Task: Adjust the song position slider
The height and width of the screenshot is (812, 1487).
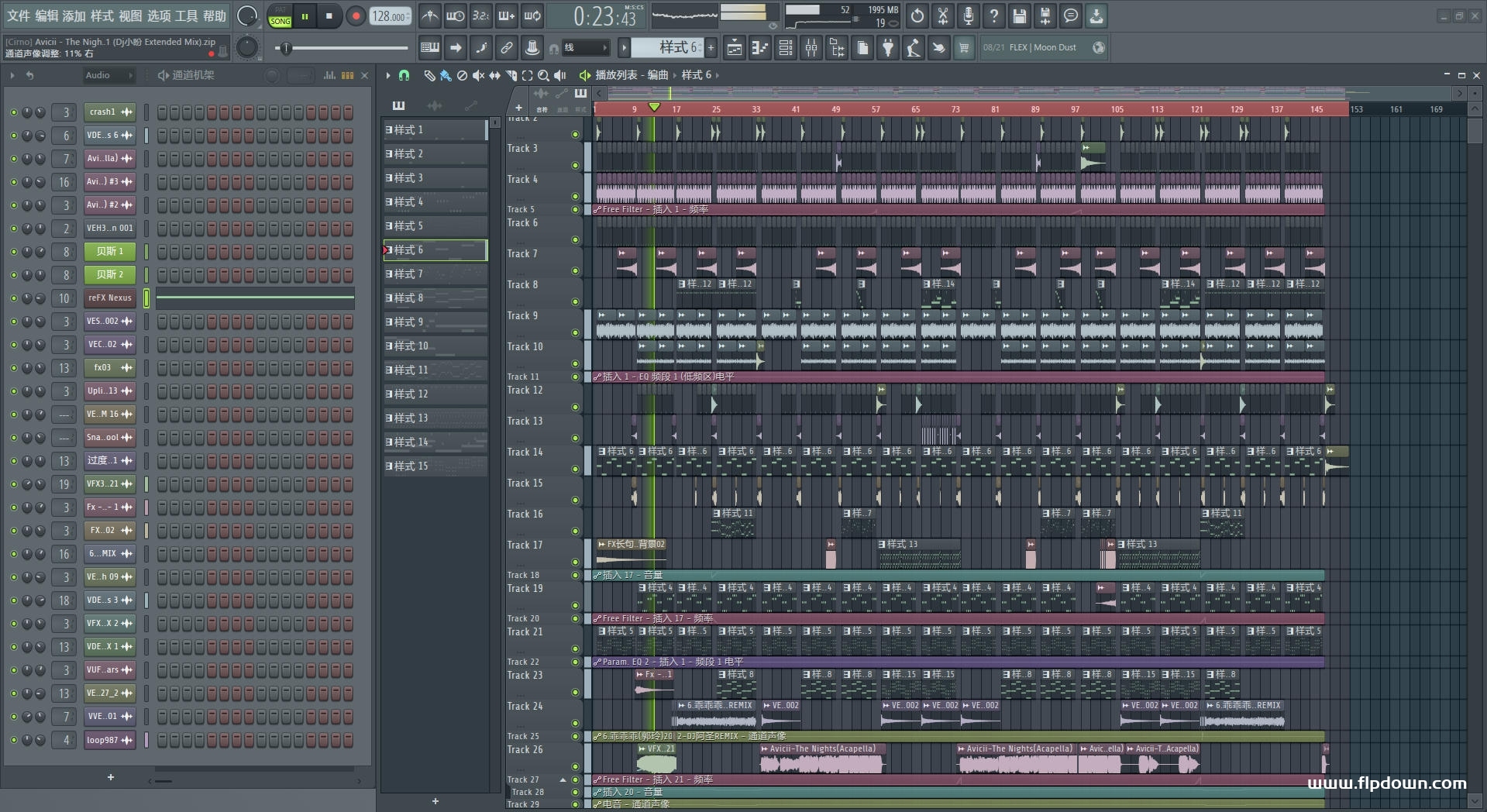Action: 287,48
